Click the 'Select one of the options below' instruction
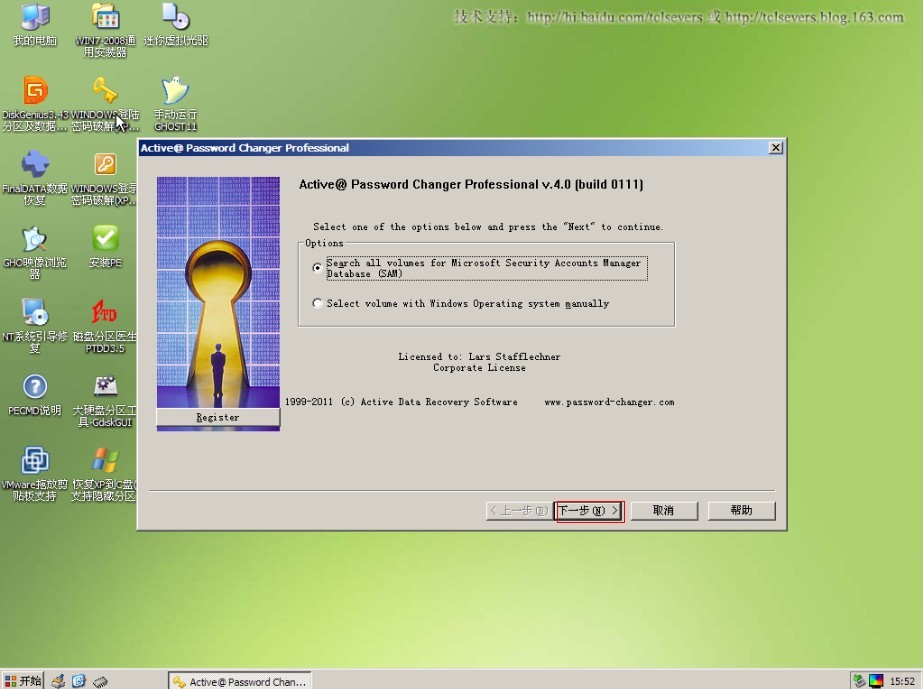Viewport: 923px width, 689px height. [x=488, y=227]
